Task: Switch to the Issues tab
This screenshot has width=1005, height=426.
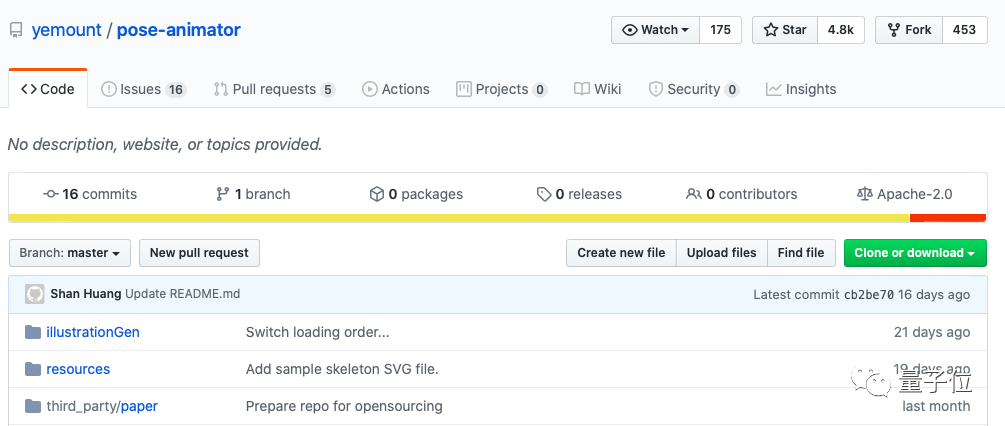Action: coord(143,89)
